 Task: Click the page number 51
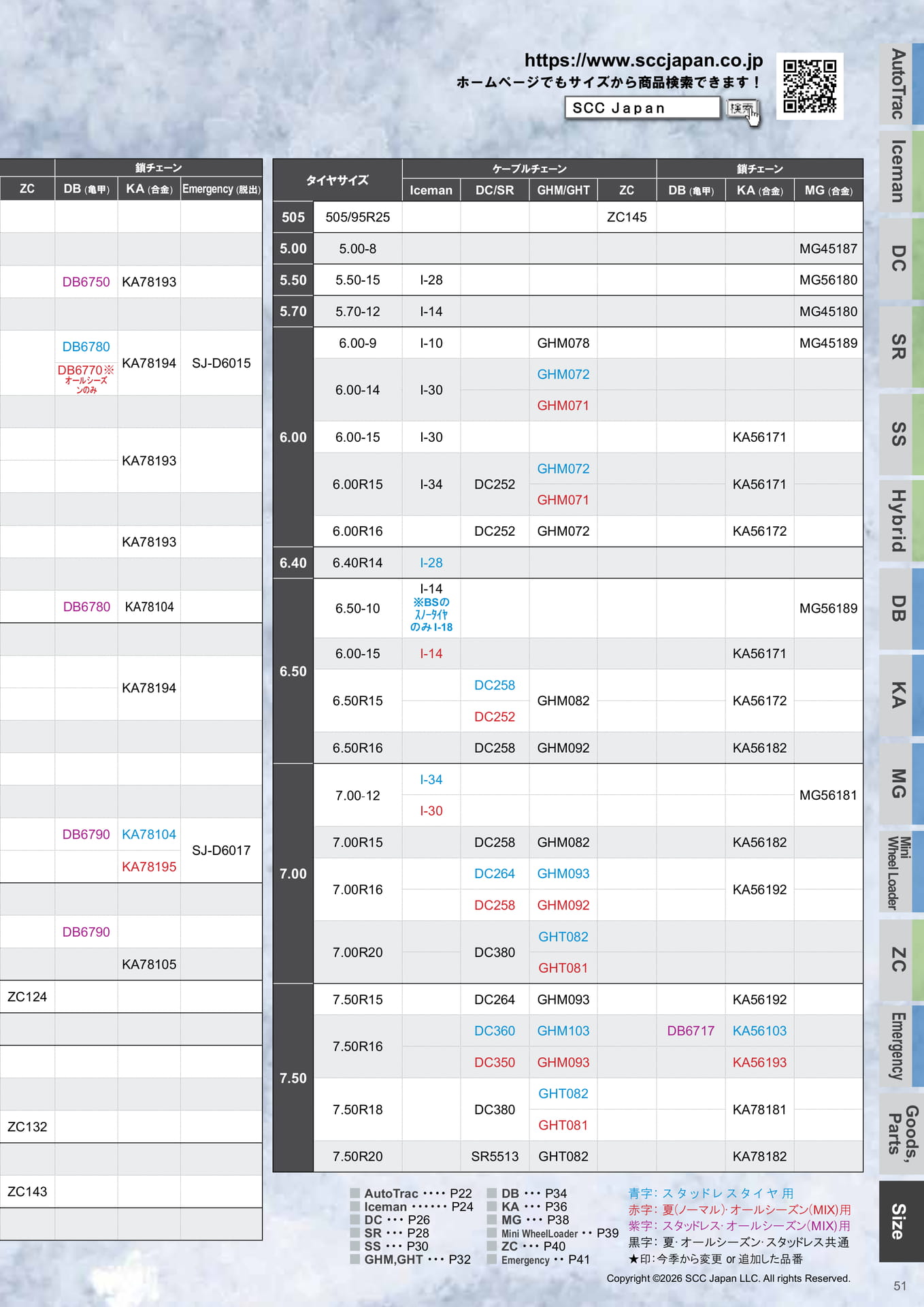900,1286
